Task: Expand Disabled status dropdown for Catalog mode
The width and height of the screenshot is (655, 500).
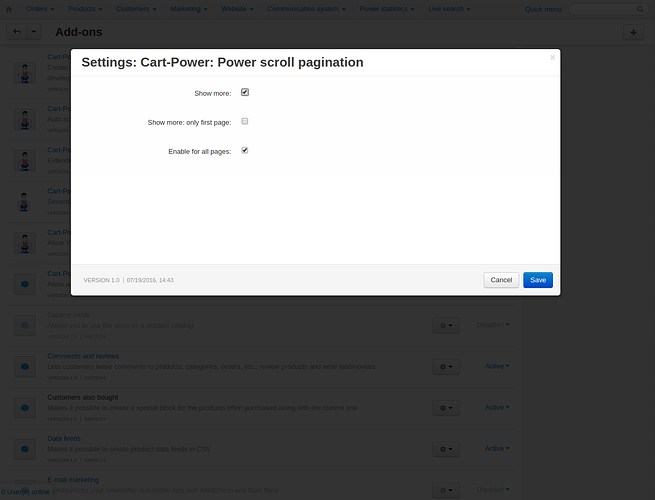Action: [493, 325]
